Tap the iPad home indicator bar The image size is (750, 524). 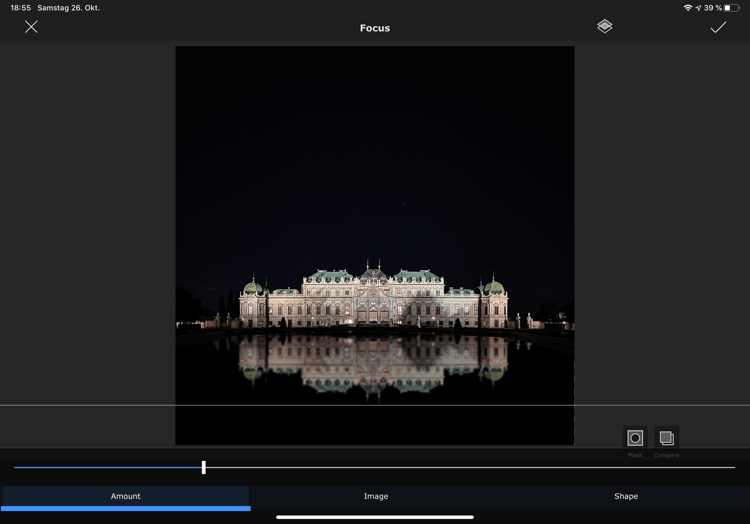(375, 517)
